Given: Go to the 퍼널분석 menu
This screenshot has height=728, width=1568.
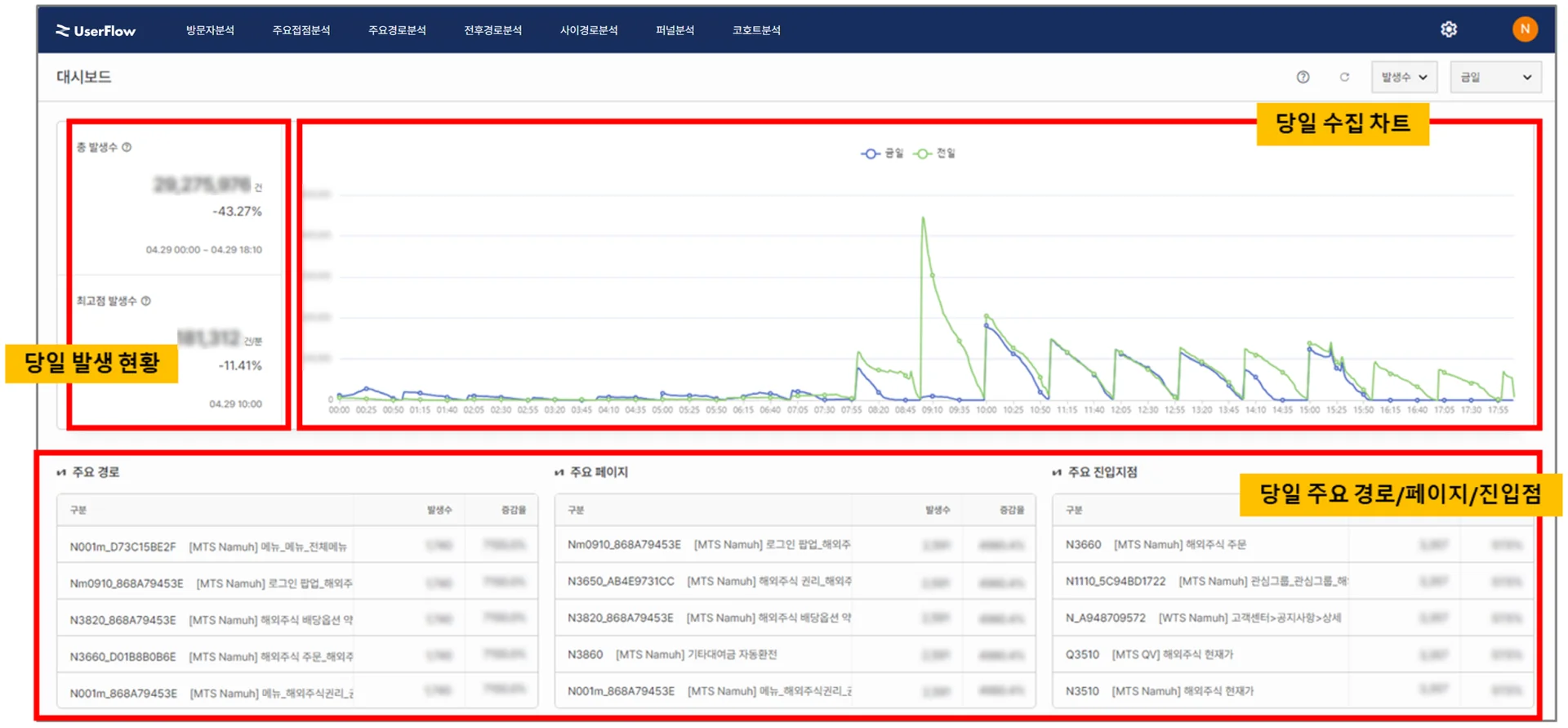Looking at the screenshot, I should (675, 30).
